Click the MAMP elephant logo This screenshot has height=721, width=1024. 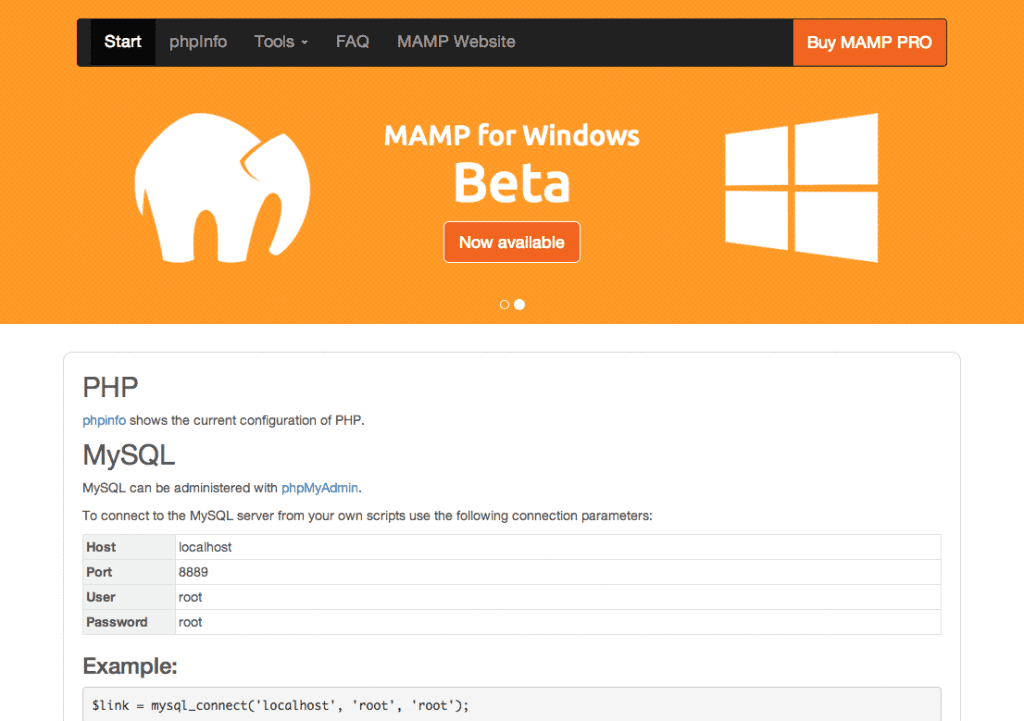(222, 188)
